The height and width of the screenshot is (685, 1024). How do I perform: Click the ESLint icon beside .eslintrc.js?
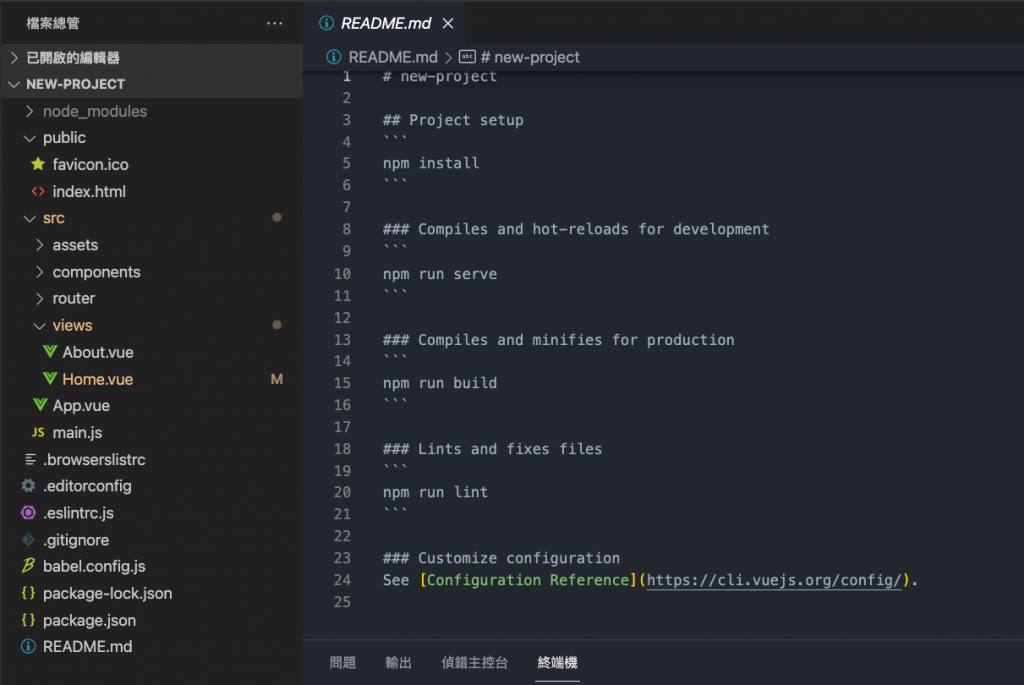click(x=28, y=513)
